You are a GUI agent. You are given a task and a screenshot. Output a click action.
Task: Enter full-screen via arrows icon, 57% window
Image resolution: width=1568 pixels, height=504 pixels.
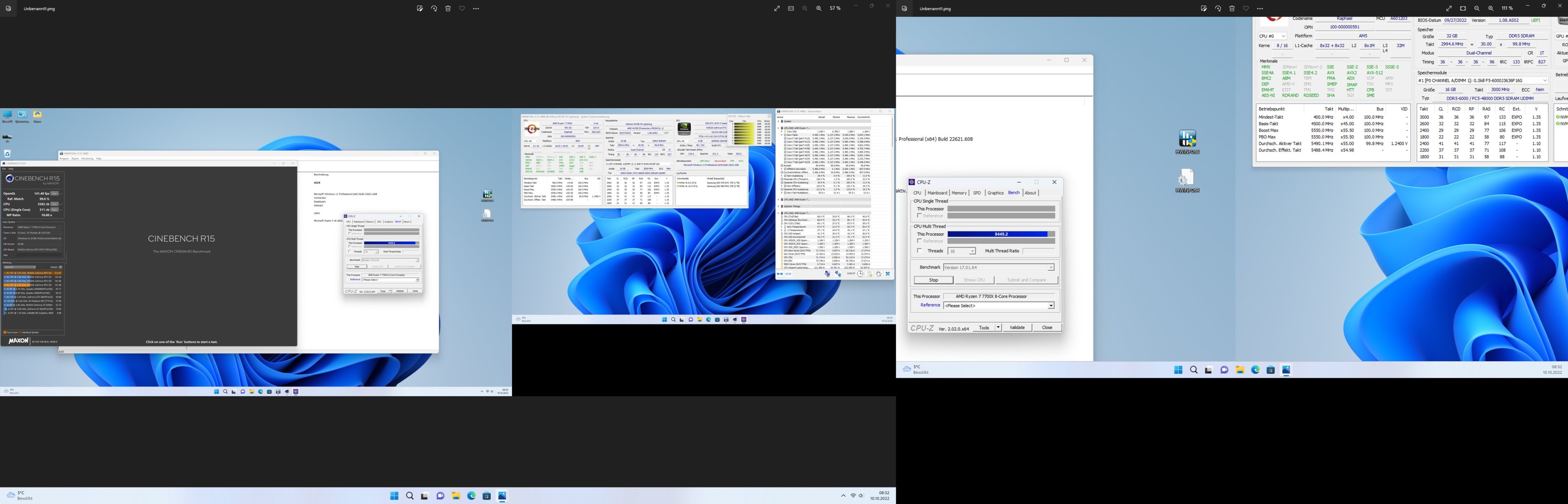777,9
